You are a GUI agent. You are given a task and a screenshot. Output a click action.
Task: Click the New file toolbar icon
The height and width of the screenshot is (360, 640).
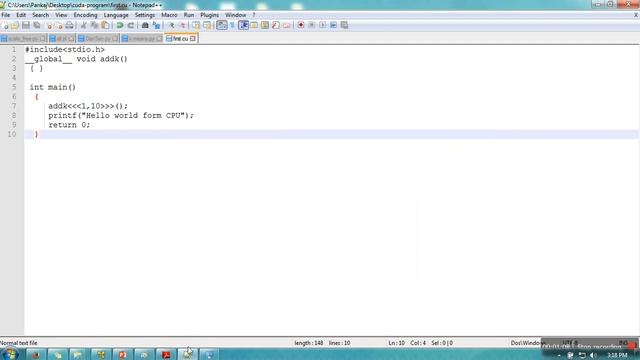coord(5,25)
